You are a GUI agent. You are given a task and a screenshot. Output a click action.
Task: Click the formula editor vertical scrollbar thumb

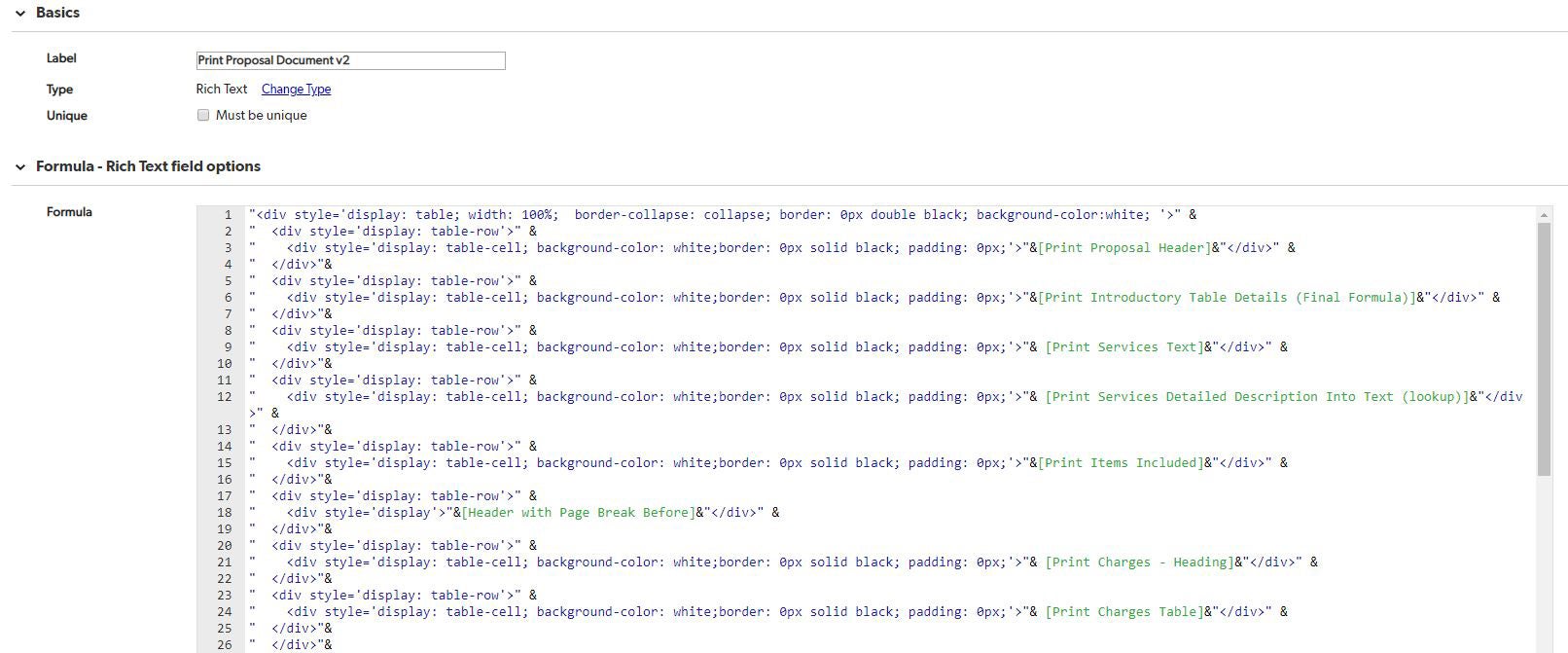(x=1544, y=348)
